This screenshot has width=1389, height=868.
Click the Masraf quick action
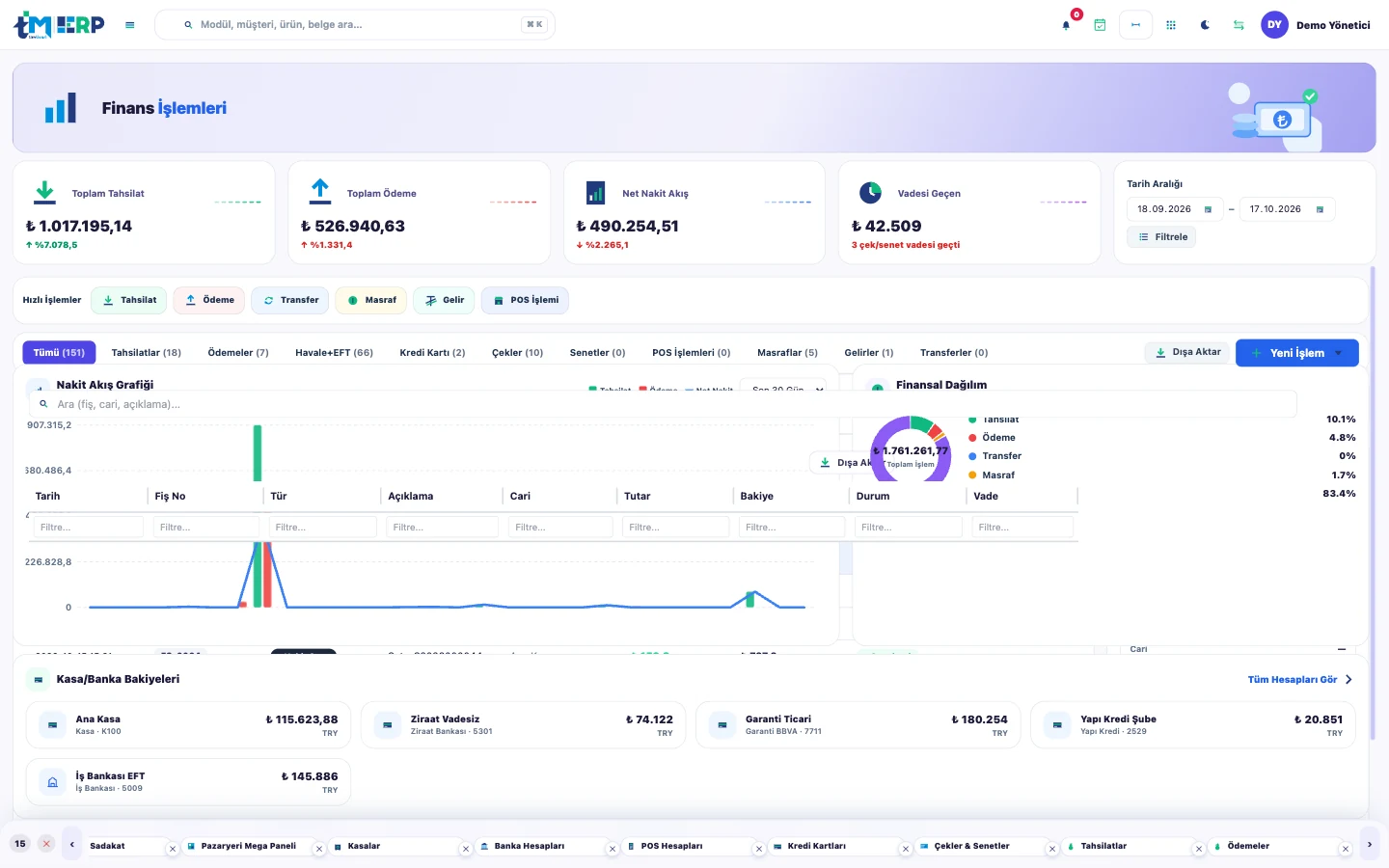pyautogui.click(x=371, y=301)
